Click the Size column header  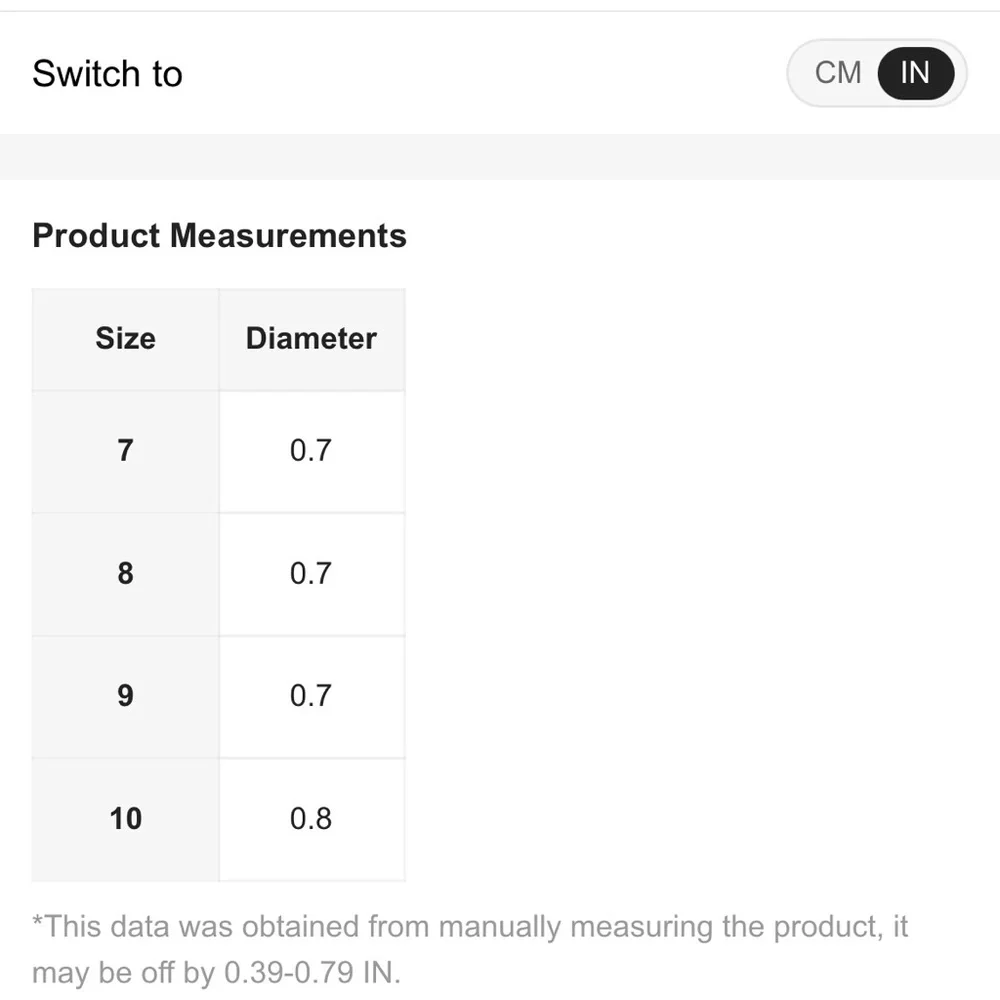pyautogui.click(x=125, y=339)
